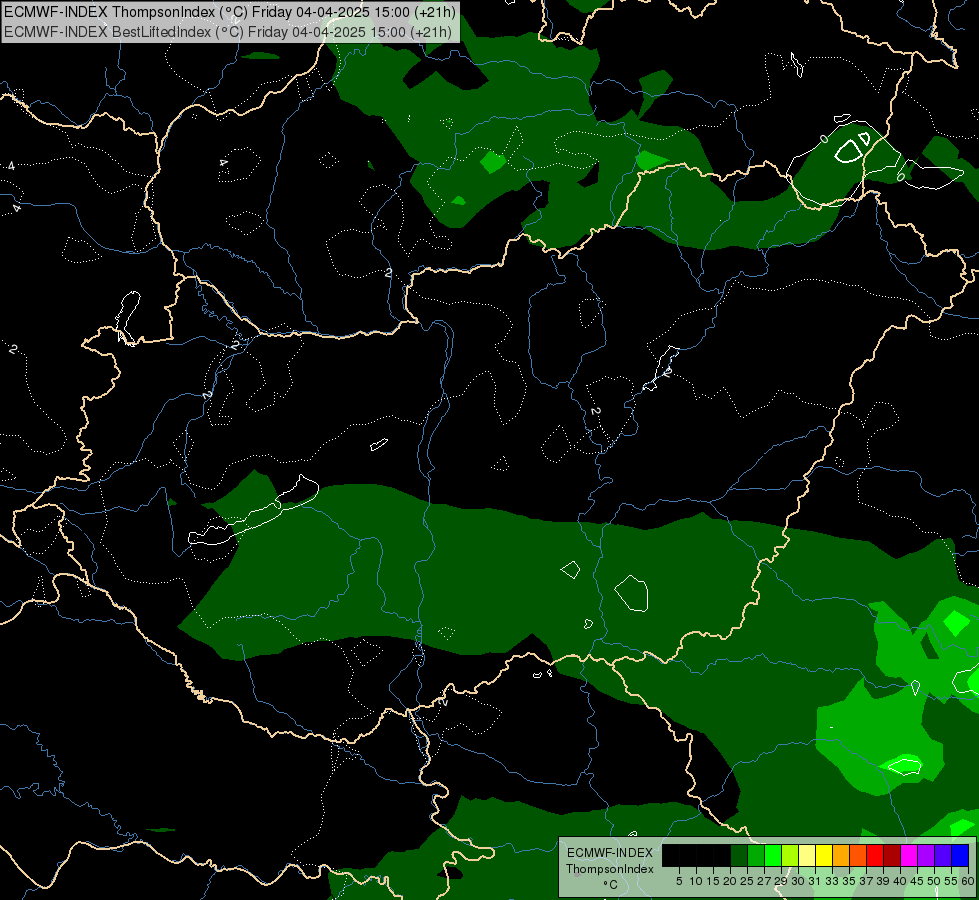979x900 pixels.
Task: Click the BestLiftedIndex title line in header
Action: pyautogui.click(x=228, y=32)
